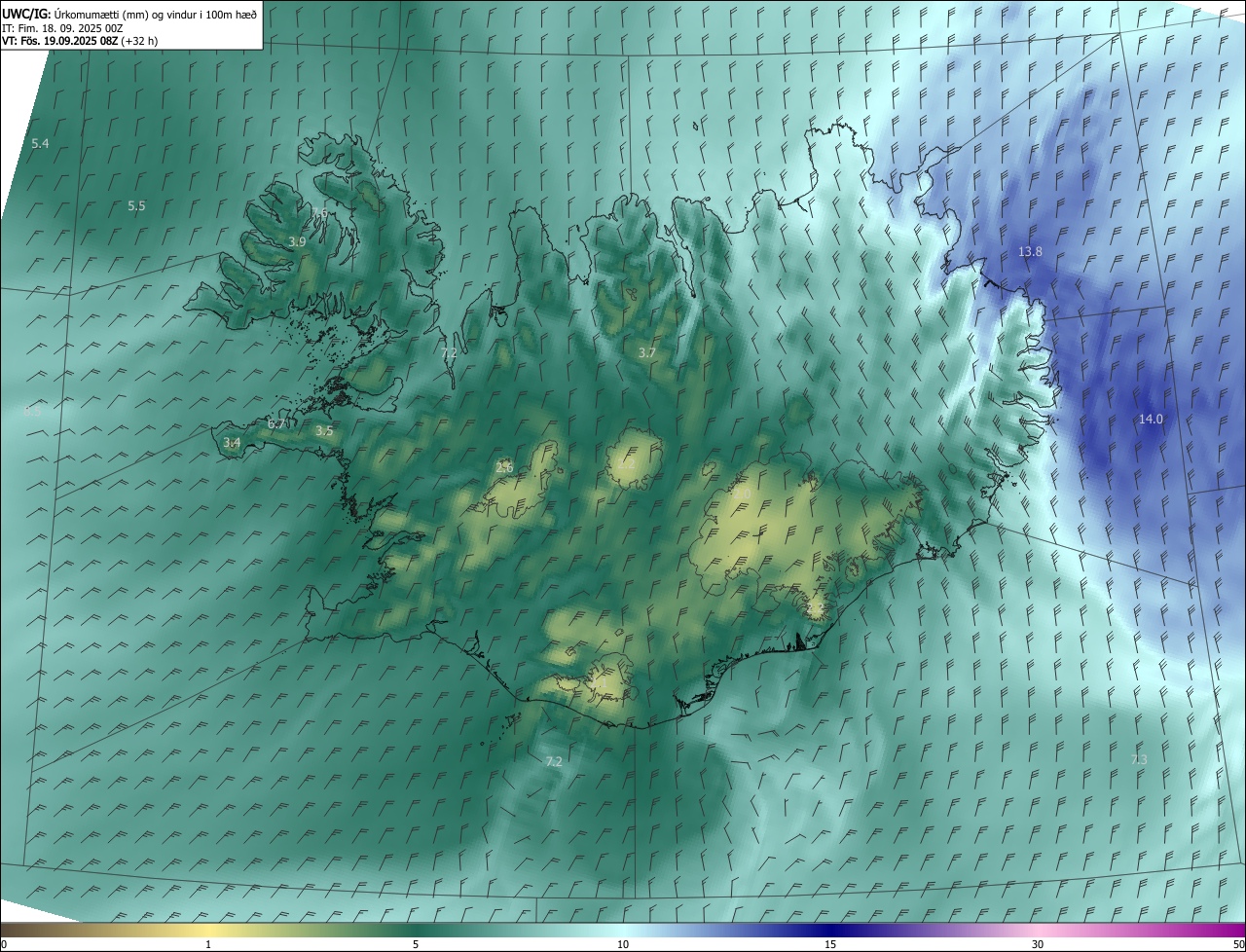Click the 5.5 precipitation value label
This screenshot has width=1246, height=952.
(x=136, y=206)
